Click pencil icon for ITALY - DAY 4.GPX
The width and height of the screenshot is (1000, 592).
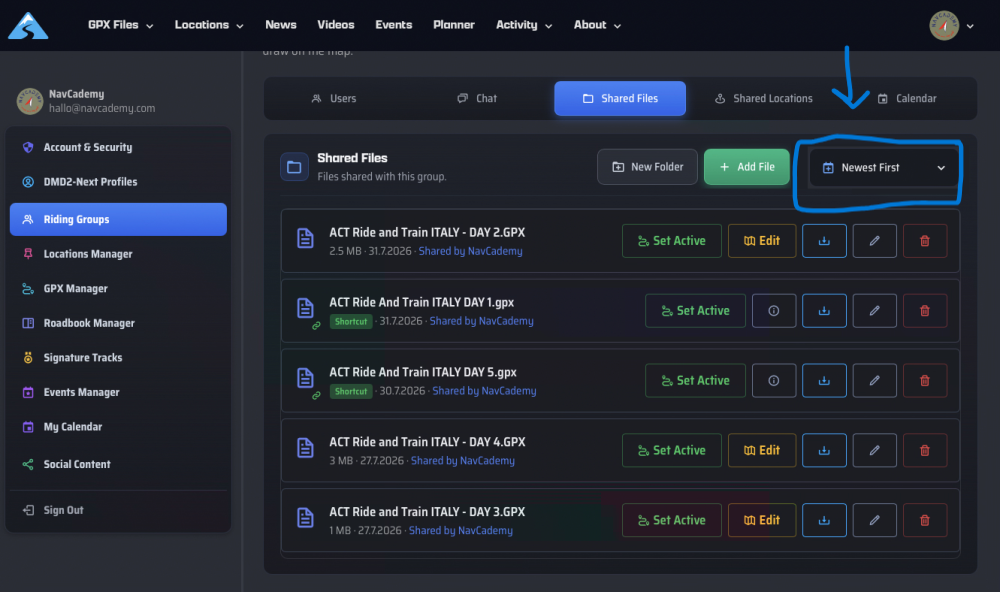point(874,450)
